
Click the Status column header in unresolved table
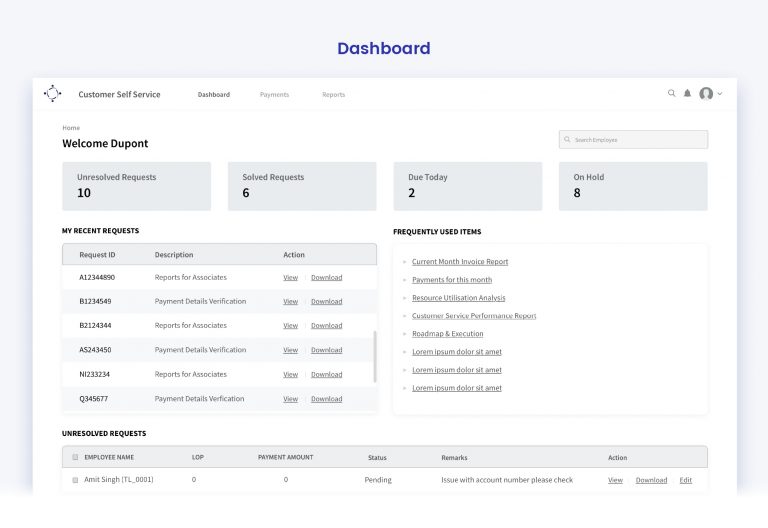tap(377, 457)
